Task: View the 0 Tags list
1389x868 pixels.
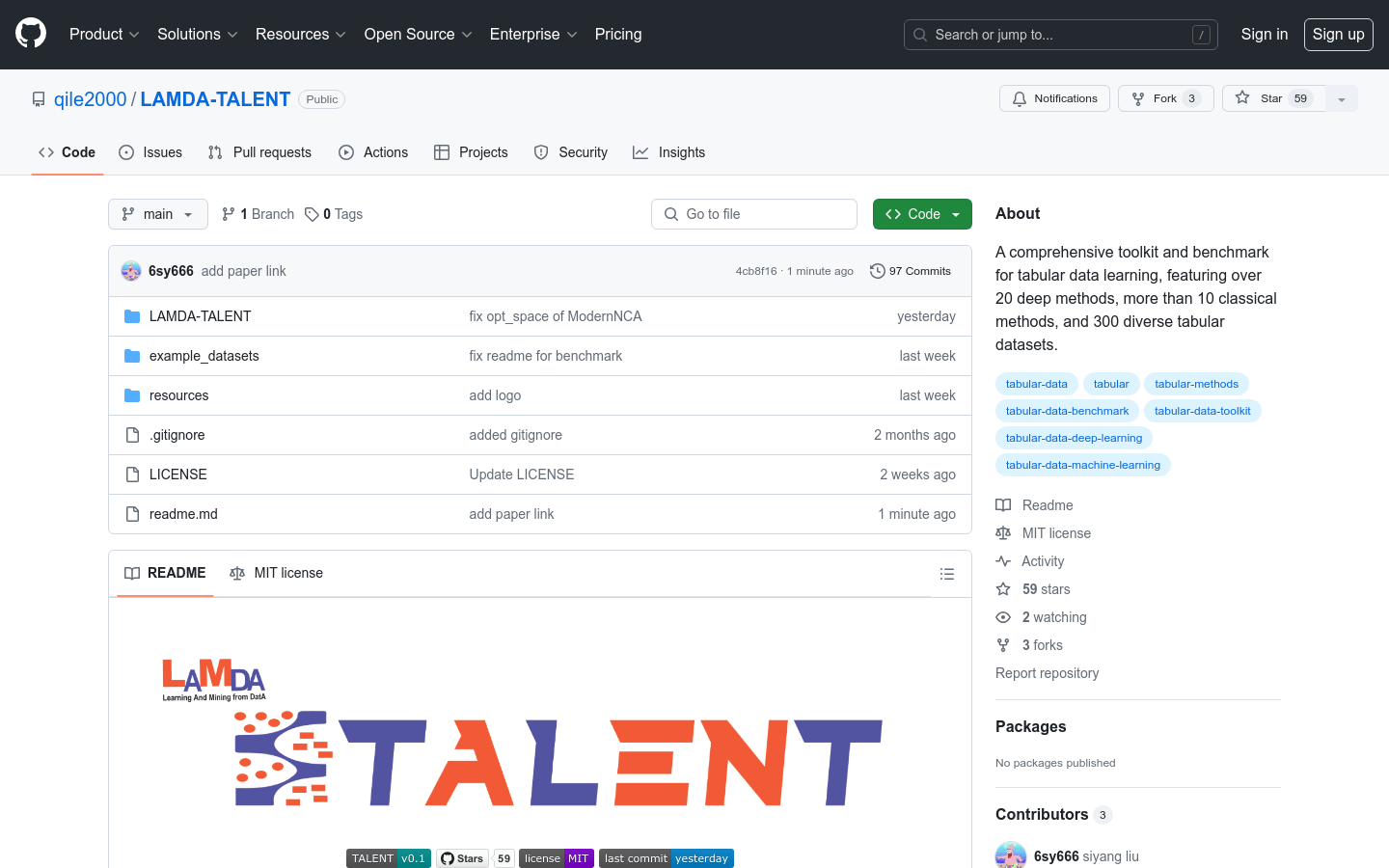Action: pyautogui.click(x=334, y=214)
